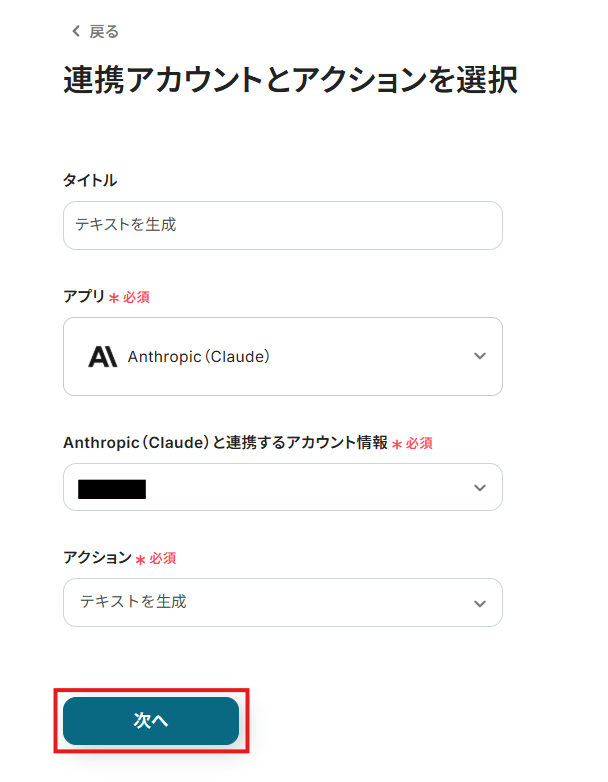Go back via the 戻る link
608x782 pixels.
pos(104,32)
